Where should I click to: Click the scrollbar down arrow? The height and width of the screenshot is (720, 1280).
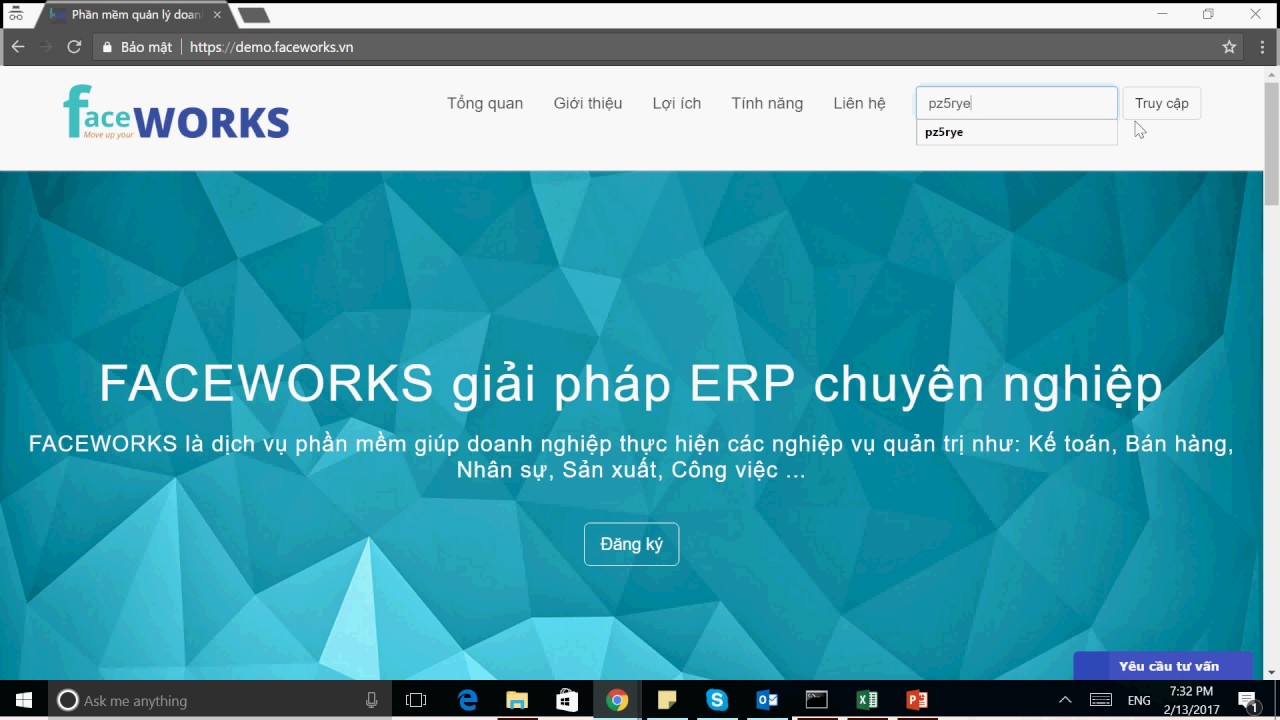1271,673
